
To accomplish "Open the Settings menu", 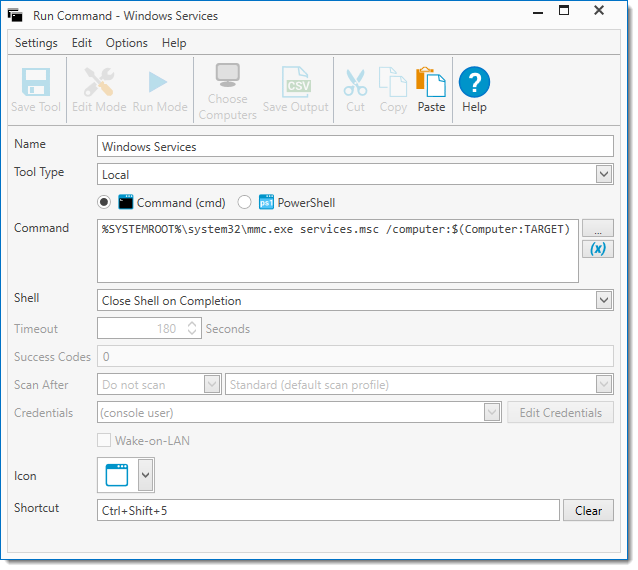I will (x=36, y=43).
